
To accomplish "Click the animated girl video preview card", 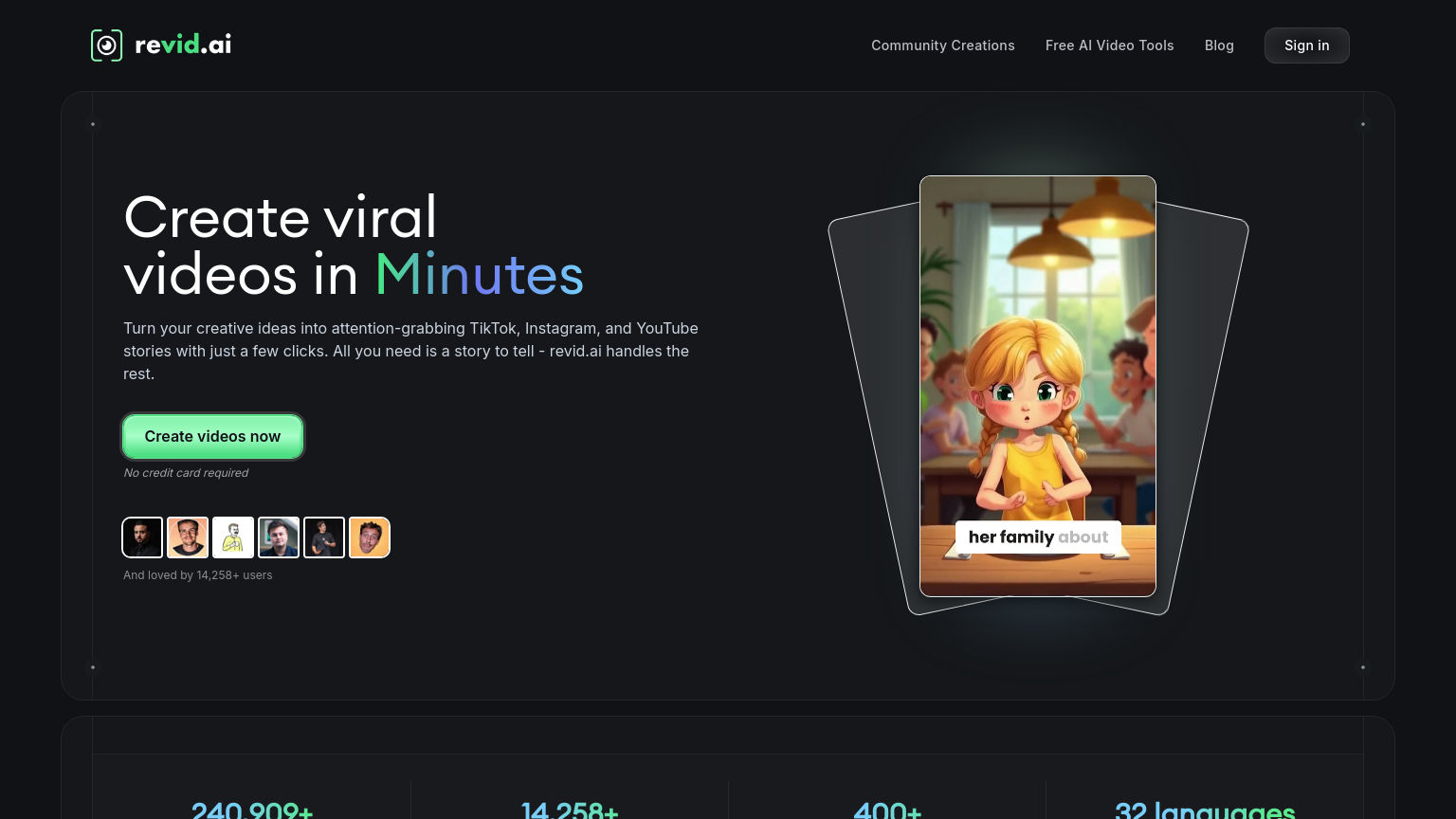I will [1038, 384].
